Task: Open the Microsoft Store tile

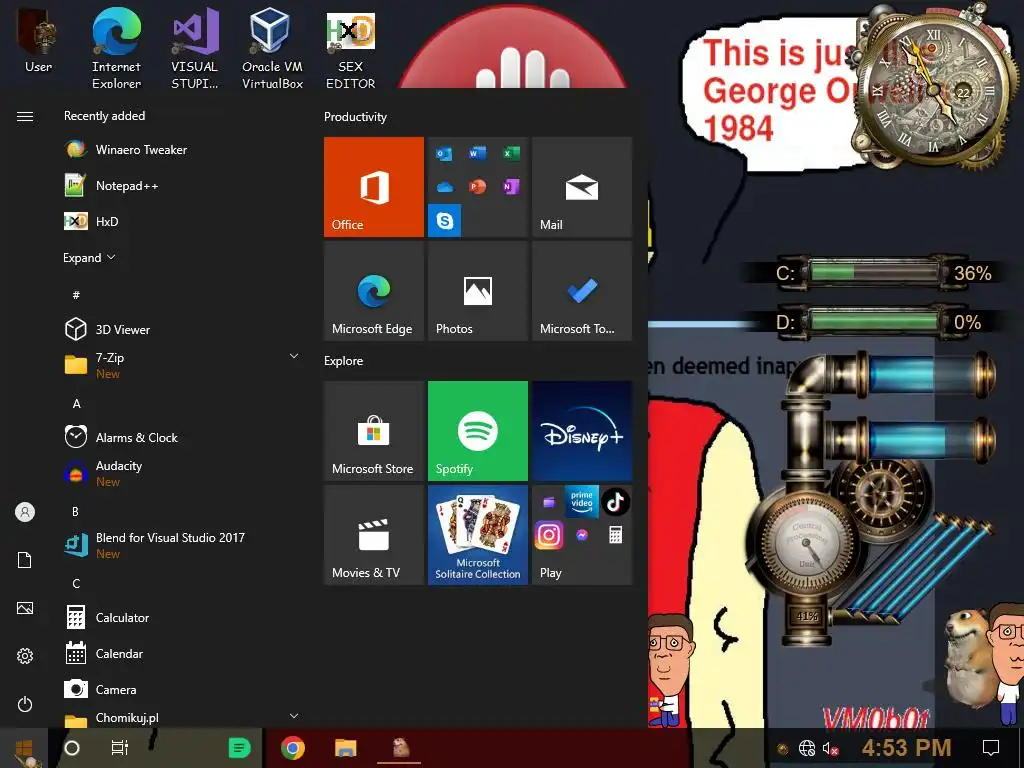Action: coord(374,431)
